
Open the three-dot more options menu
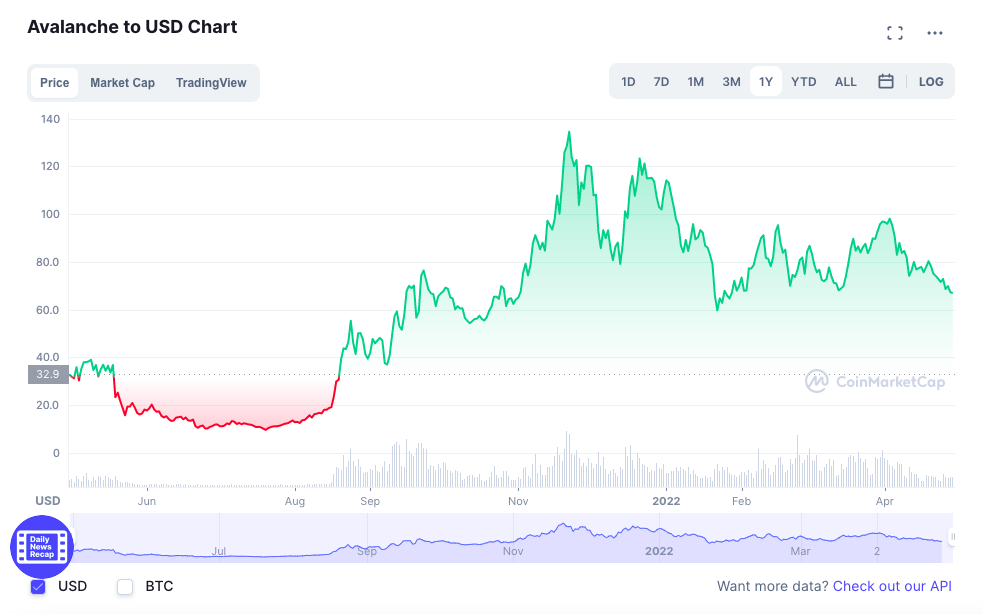935,33
